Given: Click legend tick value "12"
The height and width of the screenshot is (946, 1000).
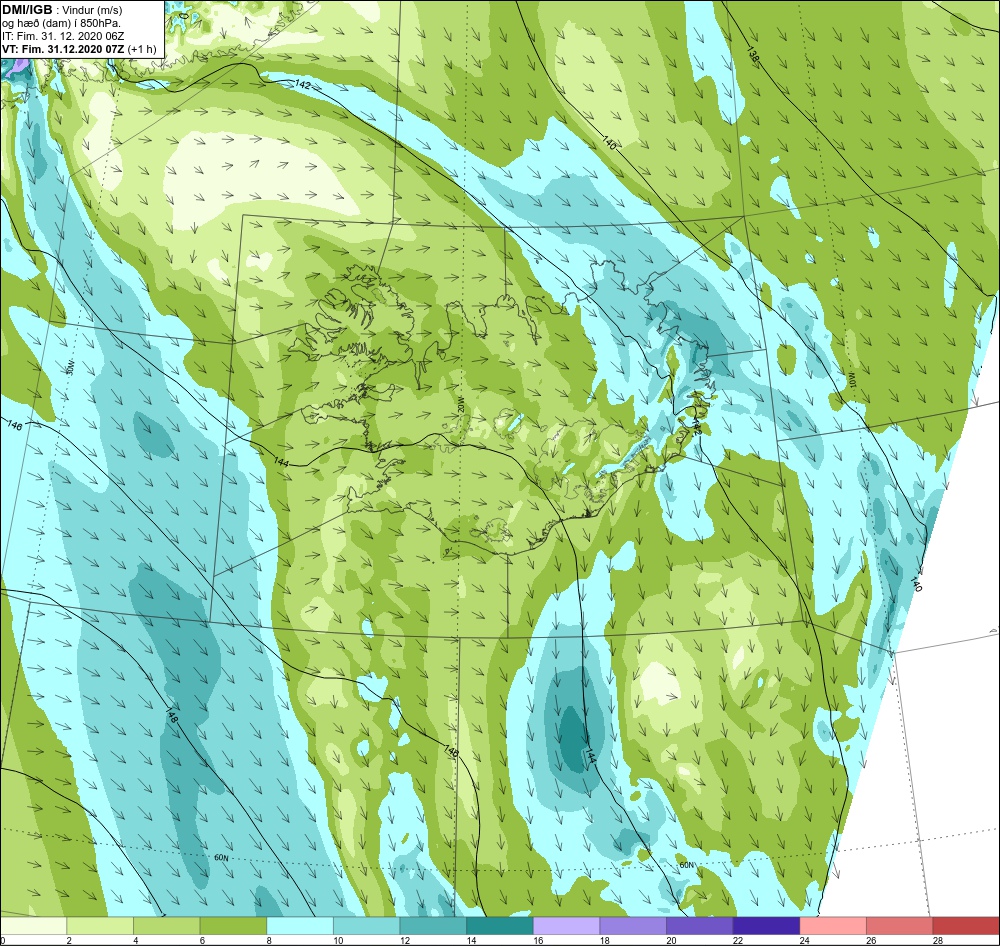Looking at the screenshot, I should click(x=405, y=940).
